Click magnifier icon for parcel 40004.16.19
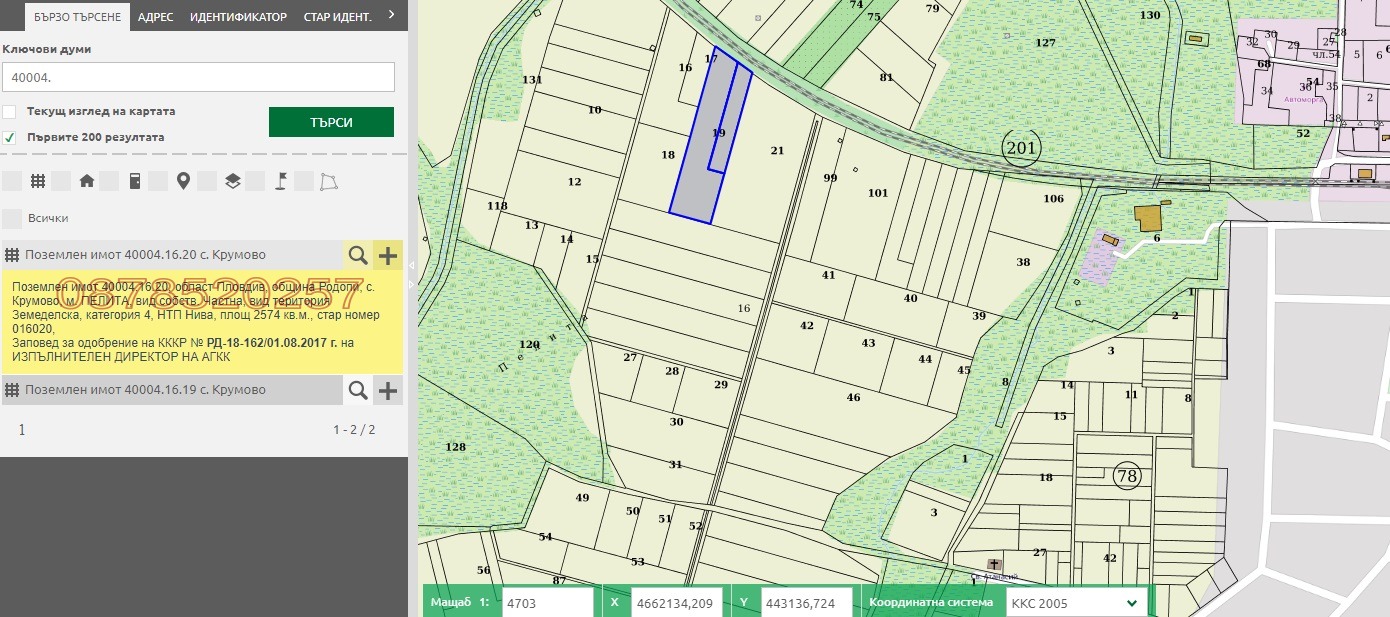The image size is (1390, 617). [x=358, y=390]
